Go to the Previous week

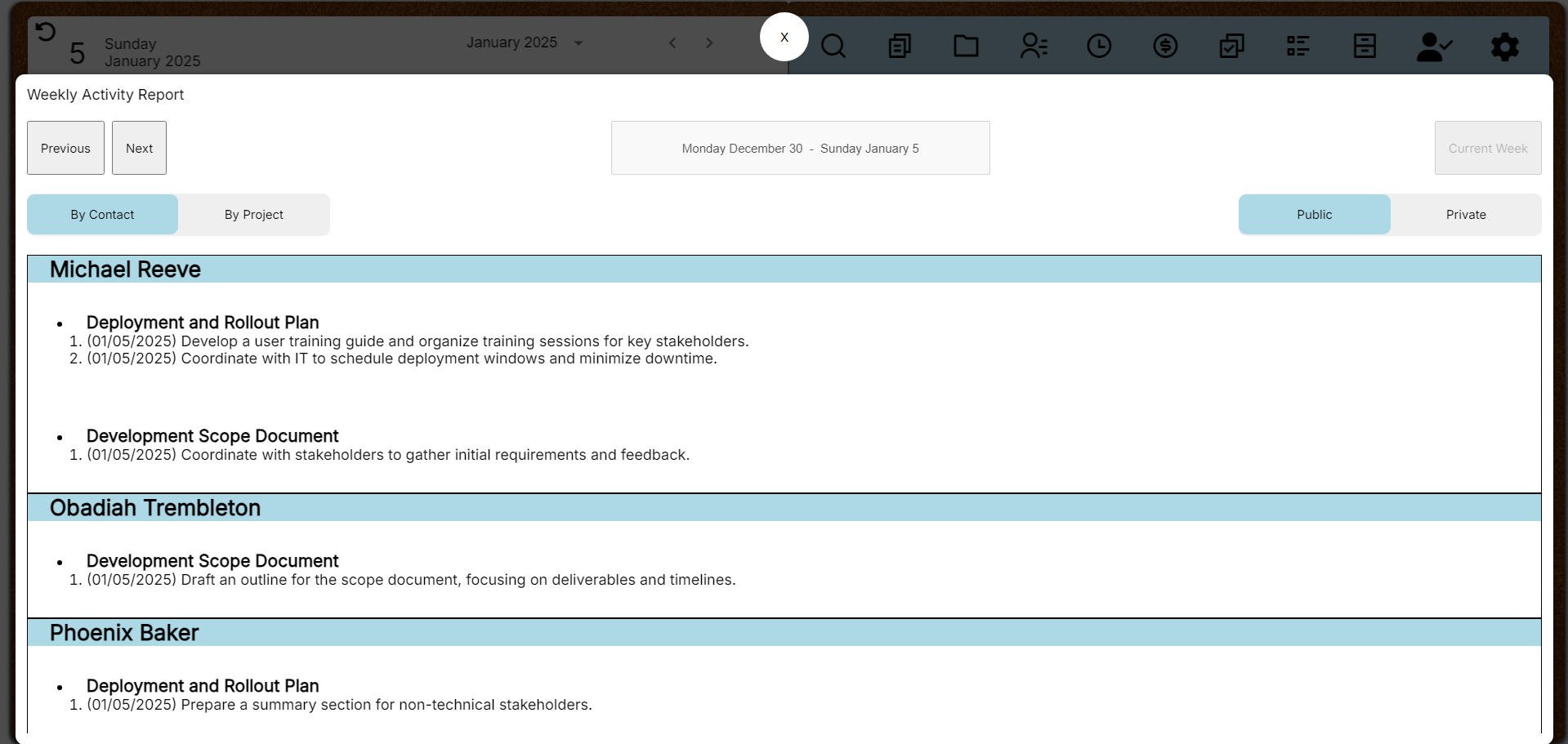(65, 148)
